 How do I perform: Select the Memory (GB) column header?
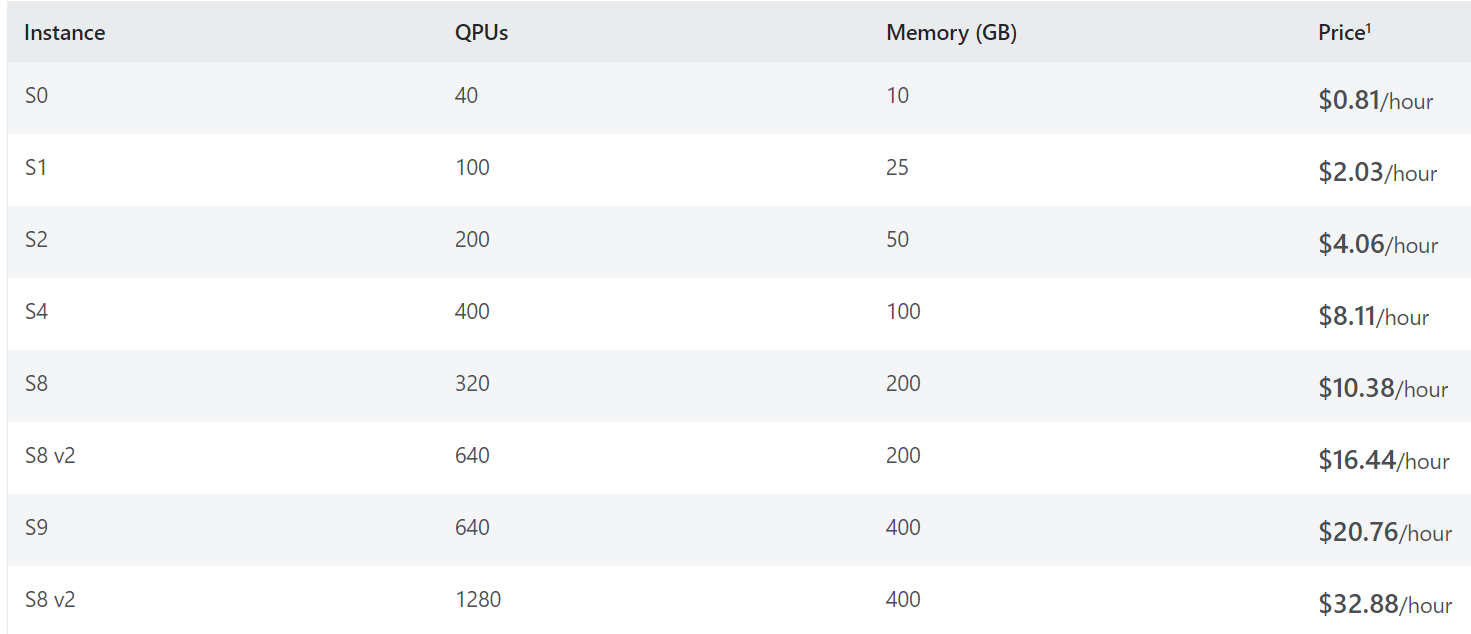pos(951,33)
